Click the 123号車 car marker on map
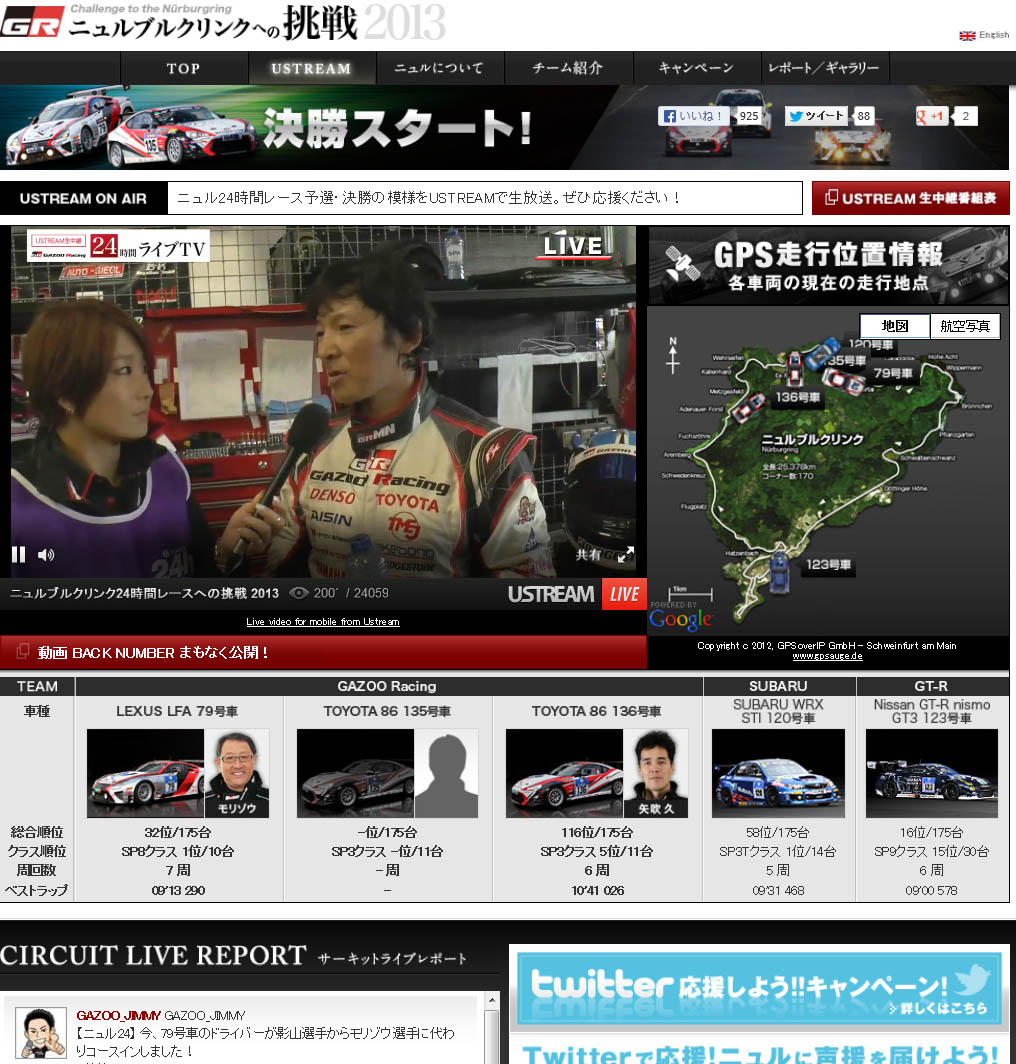1016x1064 pixels. tap(828, 565)
